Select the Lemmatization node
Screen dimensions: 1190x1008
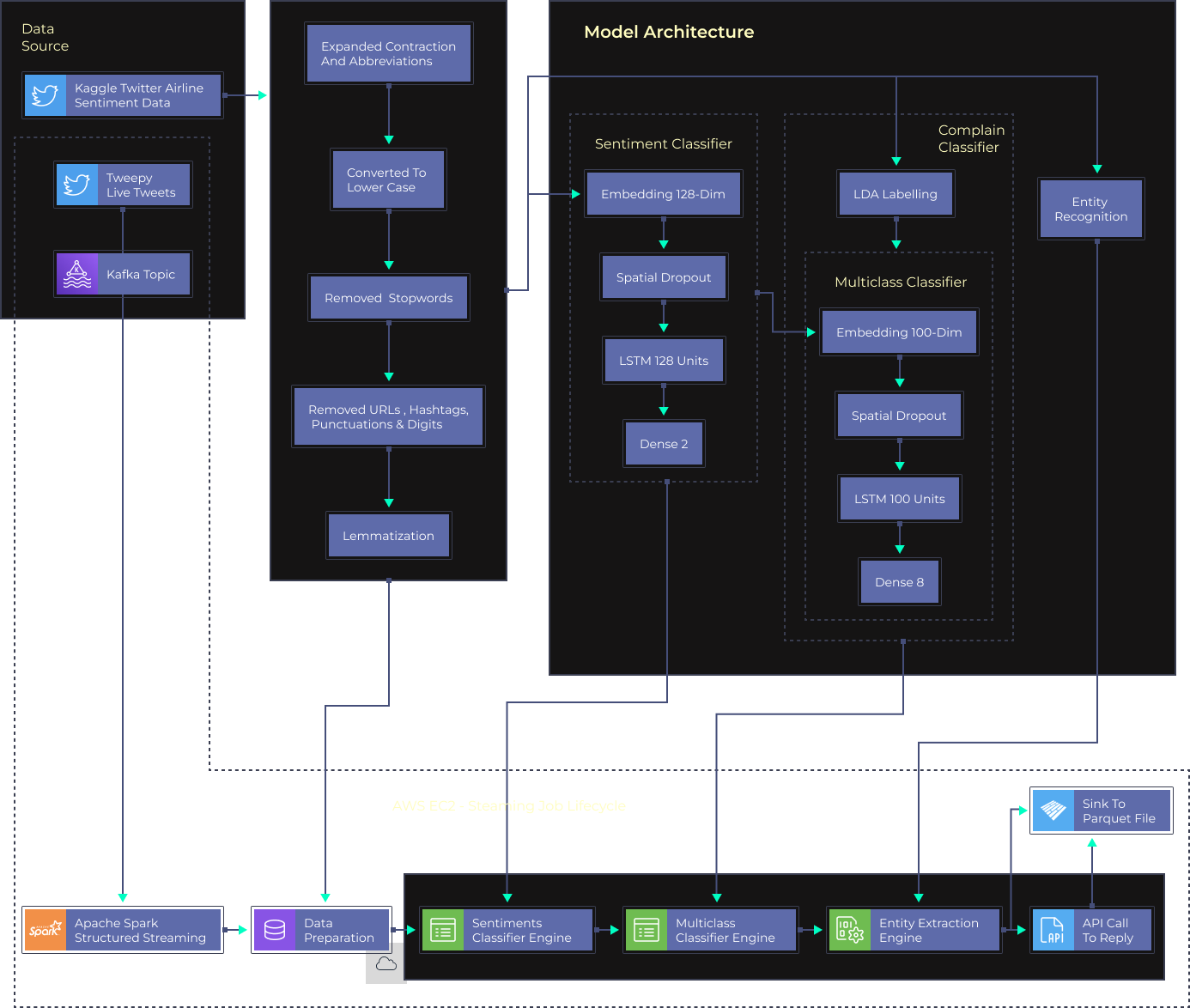(388, 536)
